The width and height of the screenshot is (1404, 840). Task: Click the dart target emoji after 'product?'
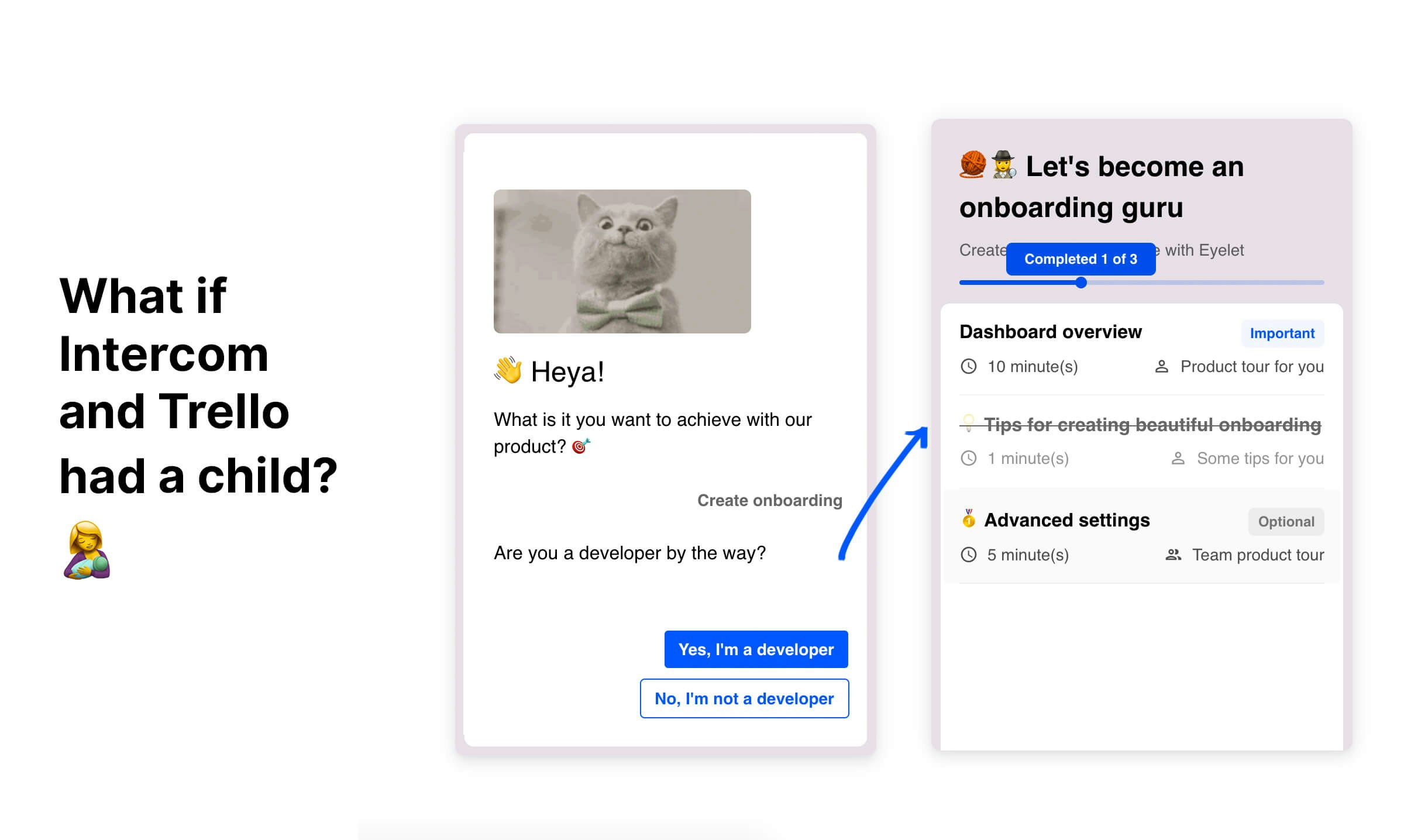581,446
